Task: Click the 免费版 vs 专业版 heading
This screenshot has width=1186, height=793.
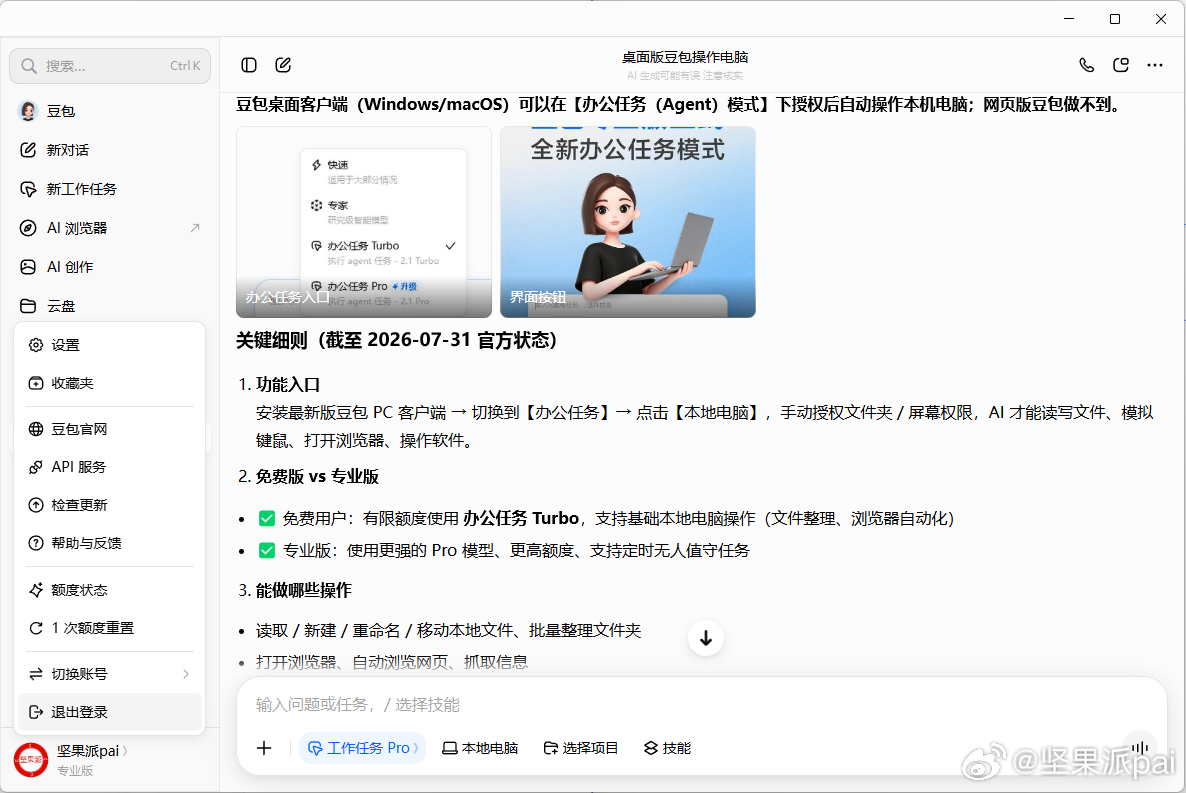Action: click(x=317, y=477)
